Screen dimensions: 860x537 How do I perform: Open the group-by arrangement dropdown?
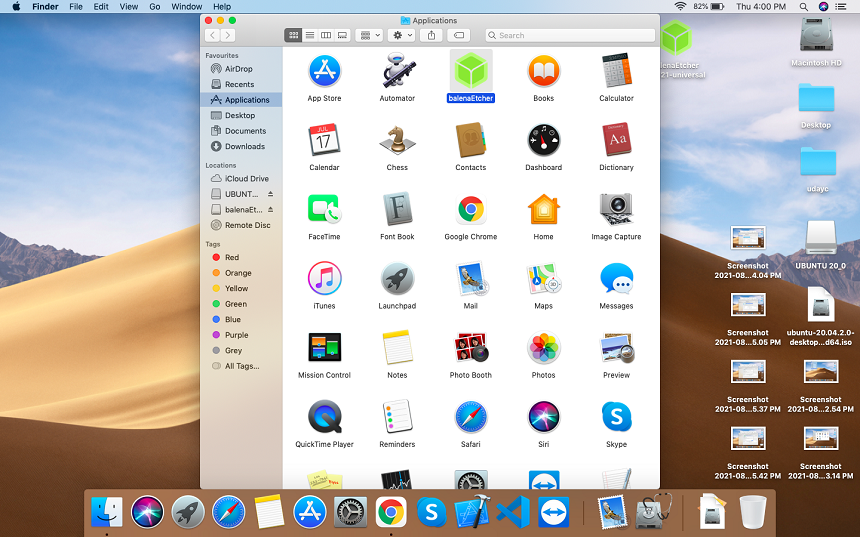pos(369,35)
